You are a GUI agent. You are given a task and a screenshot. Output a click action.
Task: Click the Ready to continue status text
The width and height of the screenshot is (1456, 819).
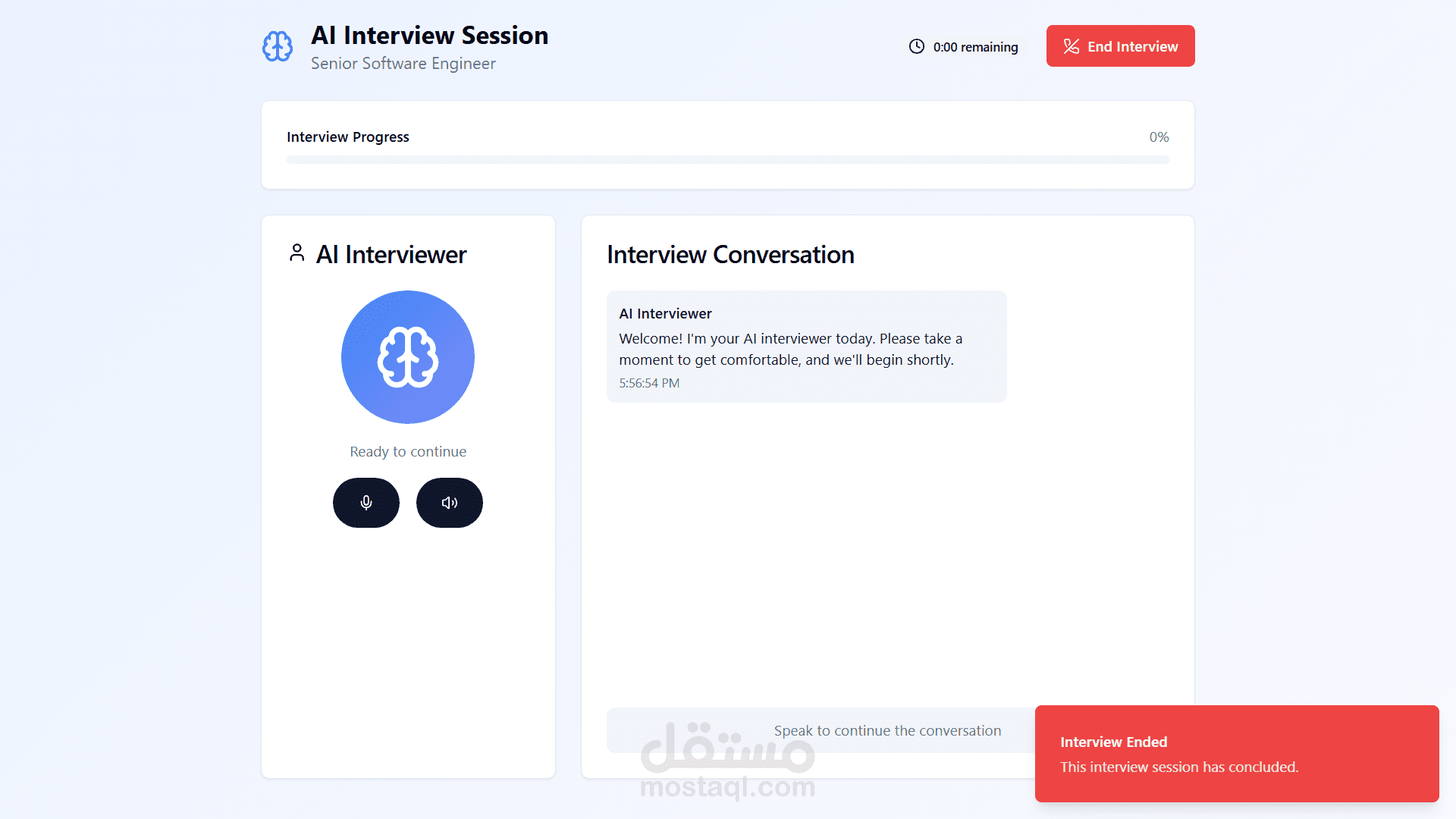408,452
